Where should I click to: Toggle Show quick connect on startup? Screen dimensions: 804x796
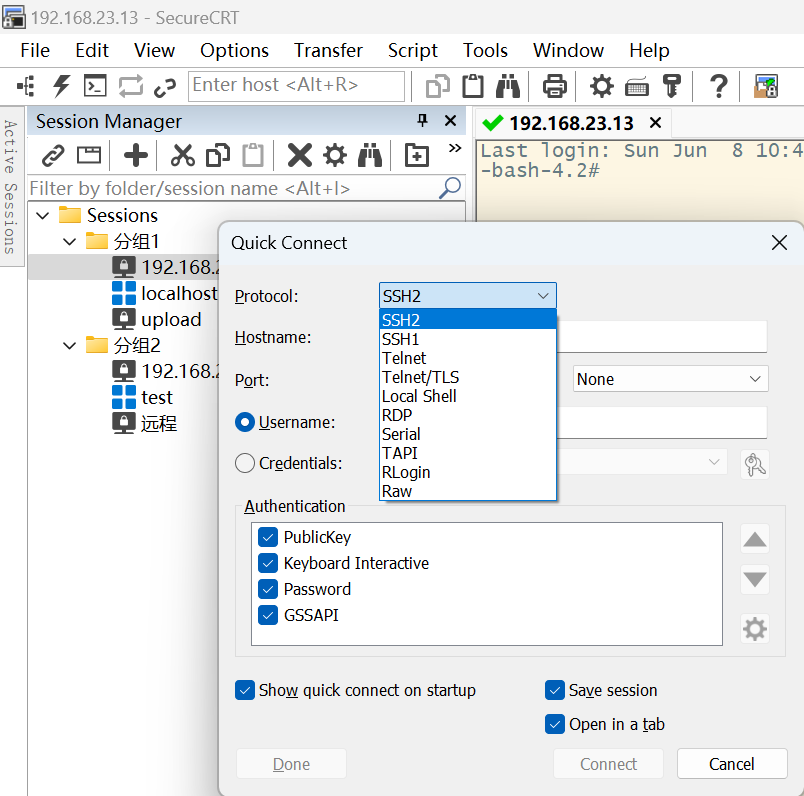click(245, 690)
